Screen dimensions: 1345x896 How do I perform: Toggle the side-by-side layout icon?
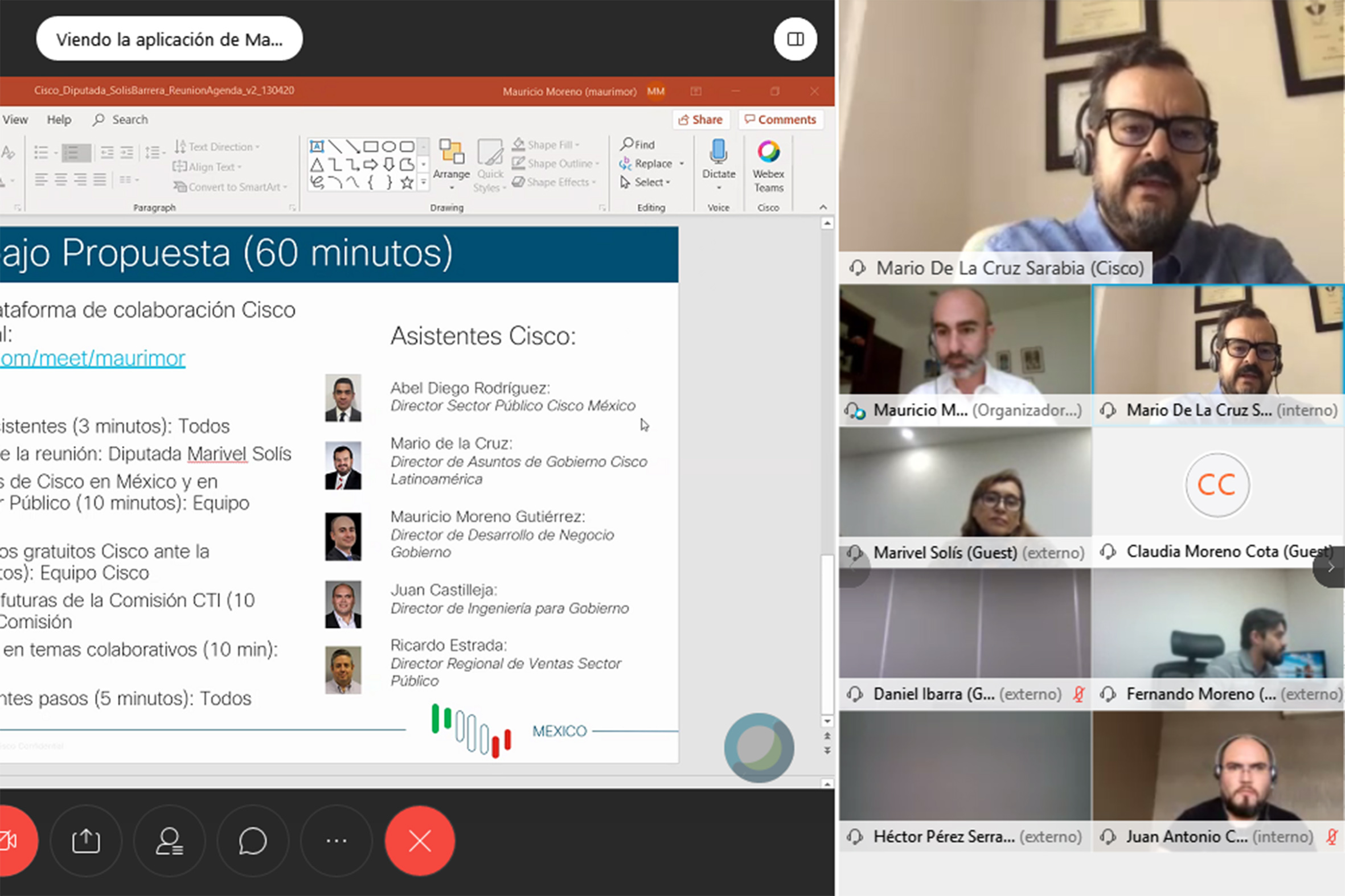(x=795, y=39)
